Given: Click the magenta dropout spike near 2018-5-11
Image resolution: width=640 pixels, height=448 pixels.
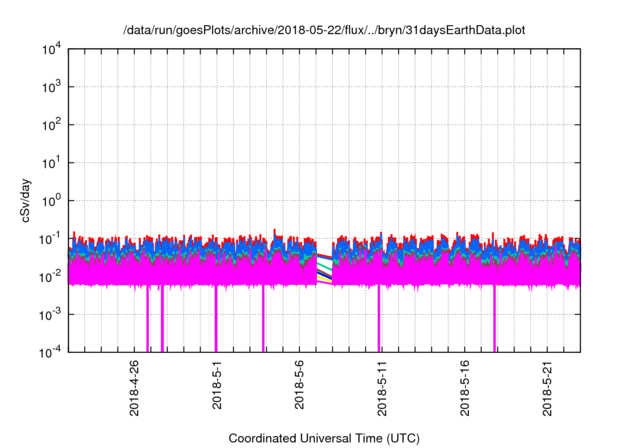Looking at the screenshot, I should pos(379,318).
